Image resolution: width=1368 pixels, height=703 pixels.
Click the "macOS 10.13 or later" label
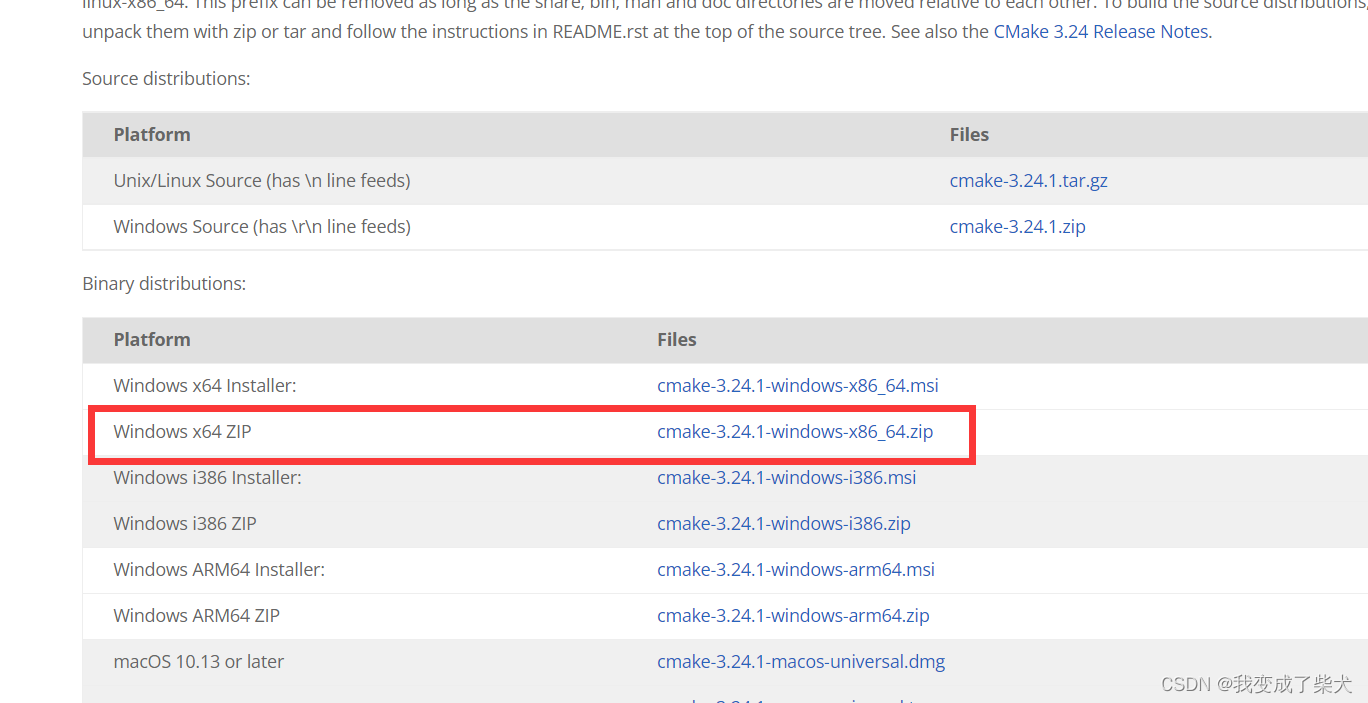point(199,662)
